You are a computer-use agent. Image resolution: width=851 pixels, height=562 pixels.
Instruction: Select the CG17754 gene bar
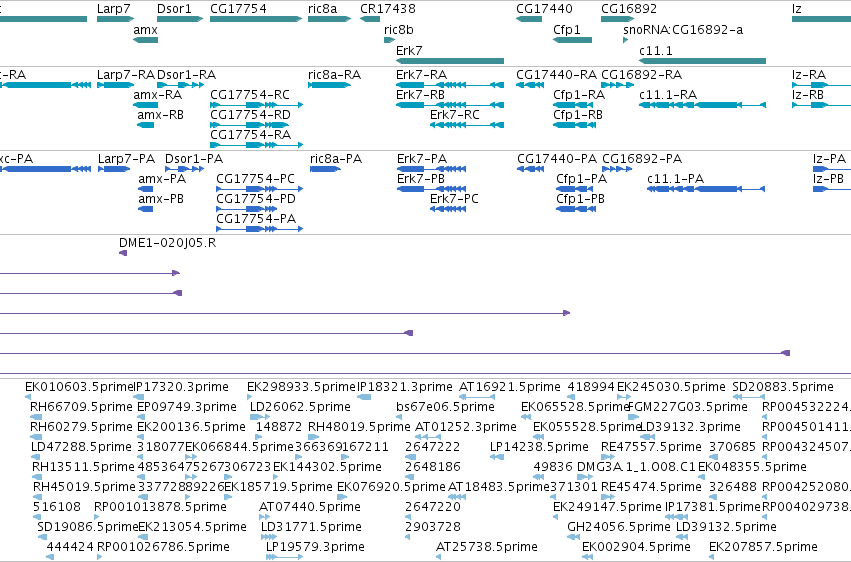coord(256,19)
